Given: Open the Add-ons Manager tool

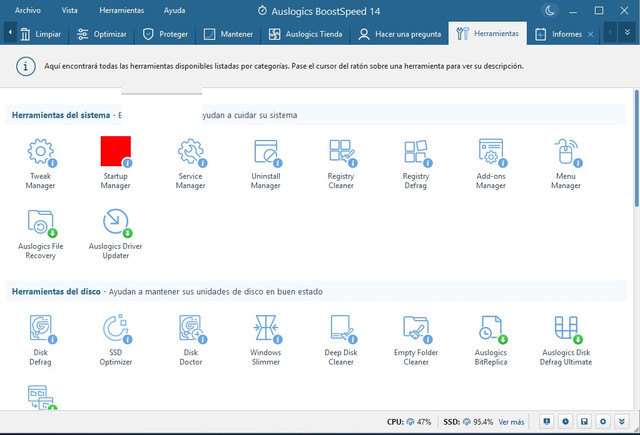Looking at the screenshot, I should [491, 164].
